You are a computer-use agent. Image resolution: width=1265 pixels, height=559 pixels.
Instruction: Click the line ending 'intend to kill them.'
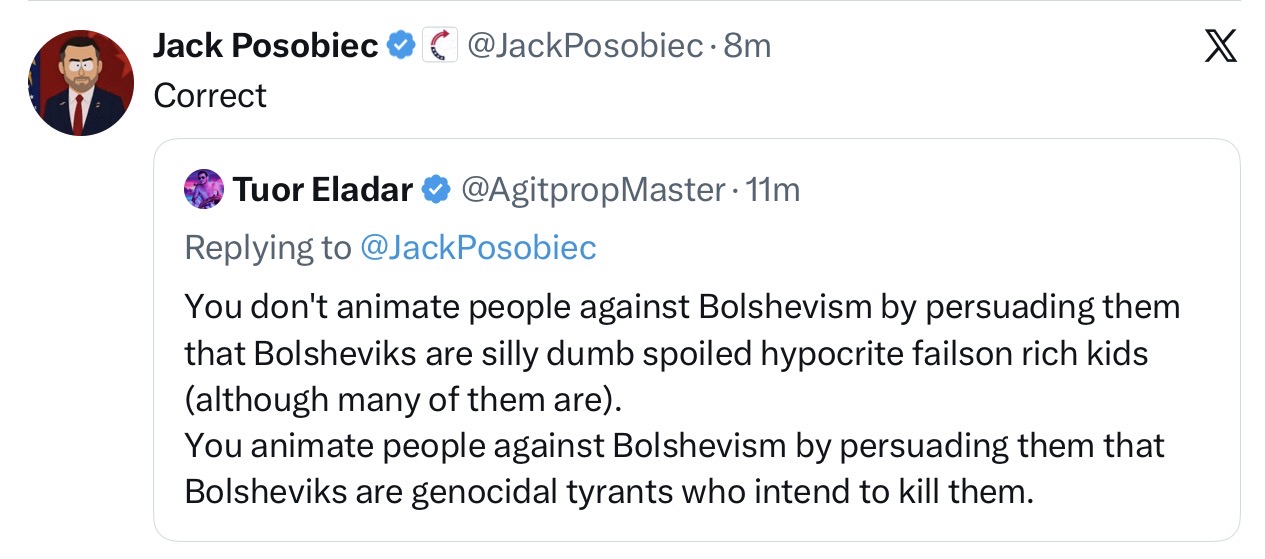point(609,491)
